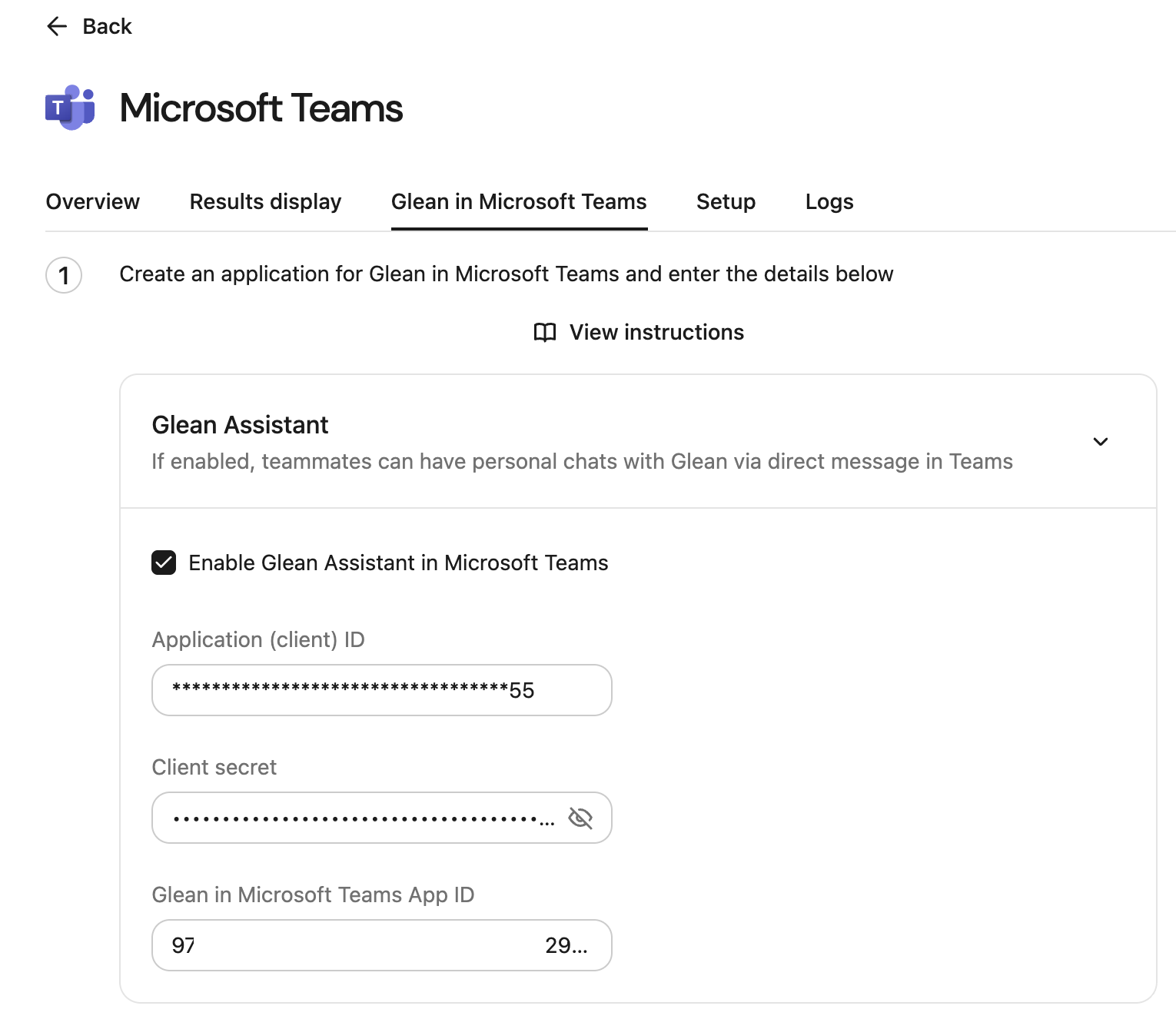This screenshot has width=1176, height=1019.
Task: Click the book icon beside View instructions
Action: coord(545,332)
